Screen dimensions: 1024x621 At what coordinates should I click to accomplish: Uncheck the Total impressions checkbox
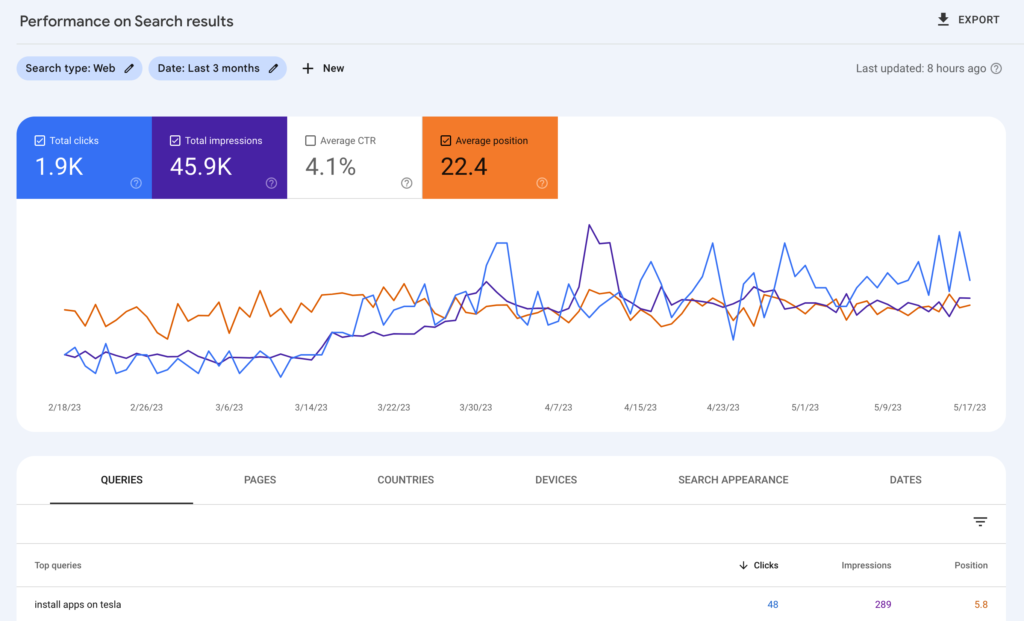pos(174,140)
